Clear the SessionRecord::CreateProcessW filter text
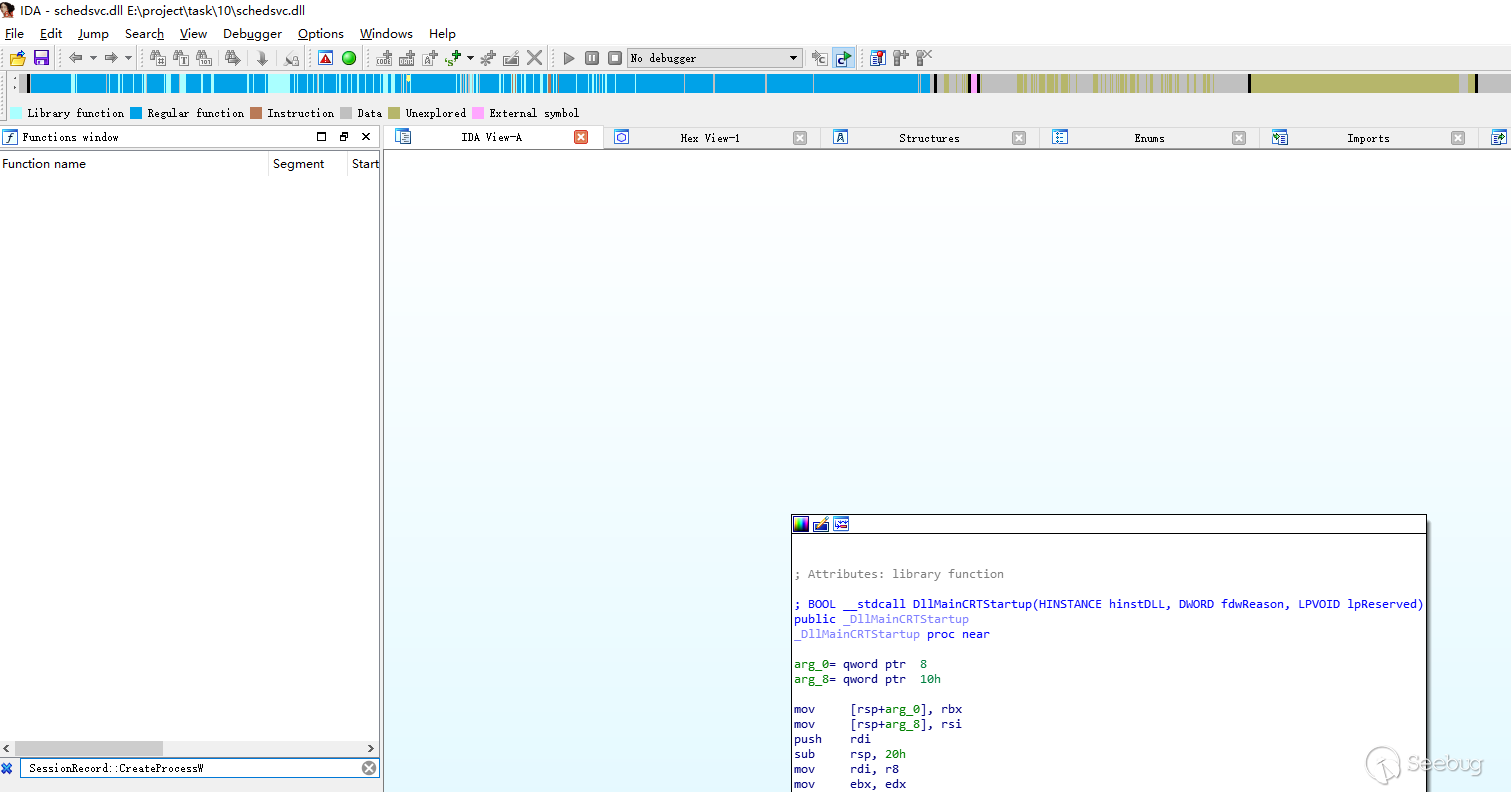 pyautogui.click(x=369, y=768)
